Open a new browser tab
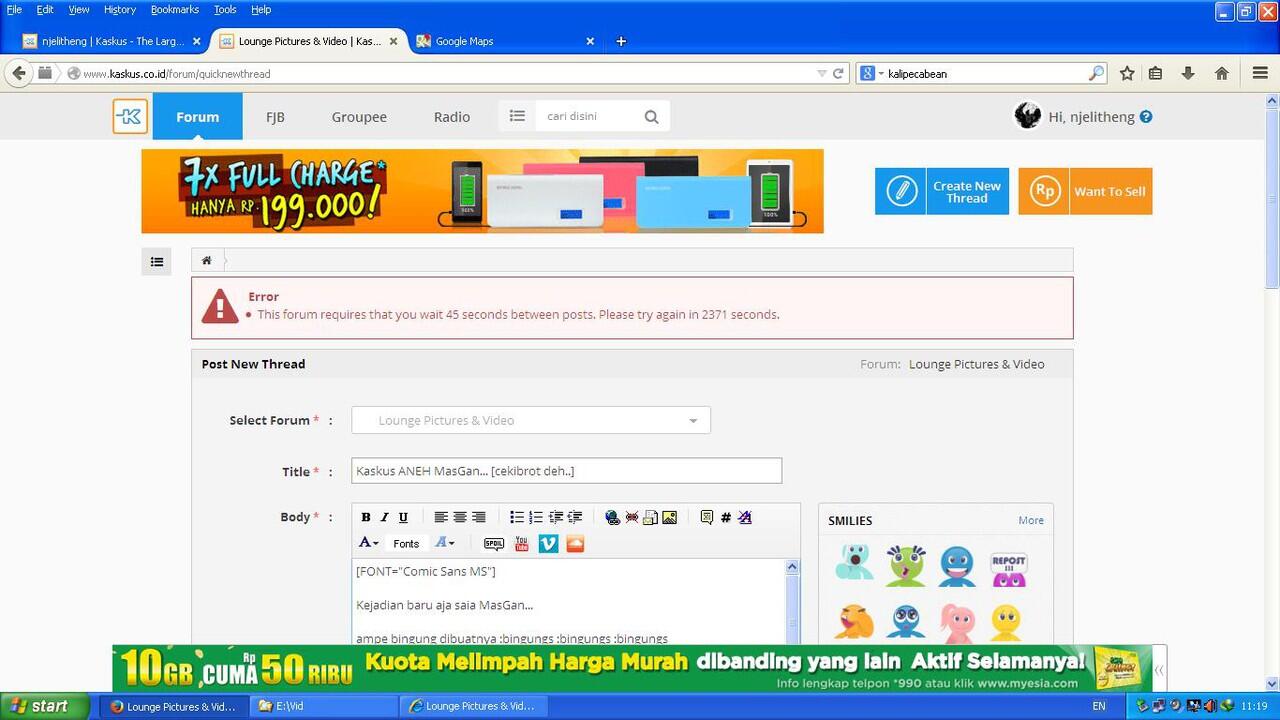Screen dimensions: 1280x720 621,41
